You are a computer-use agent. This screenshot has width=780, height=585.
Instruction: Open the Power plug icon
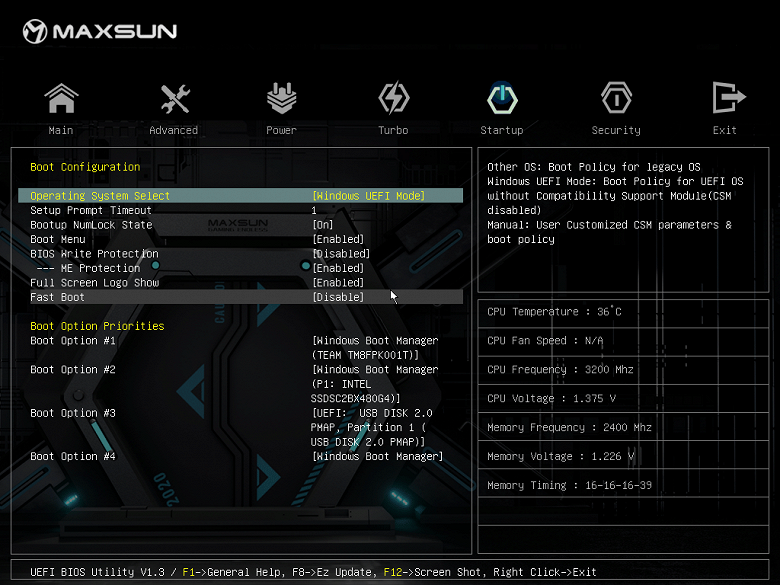[x=282, y=98]
